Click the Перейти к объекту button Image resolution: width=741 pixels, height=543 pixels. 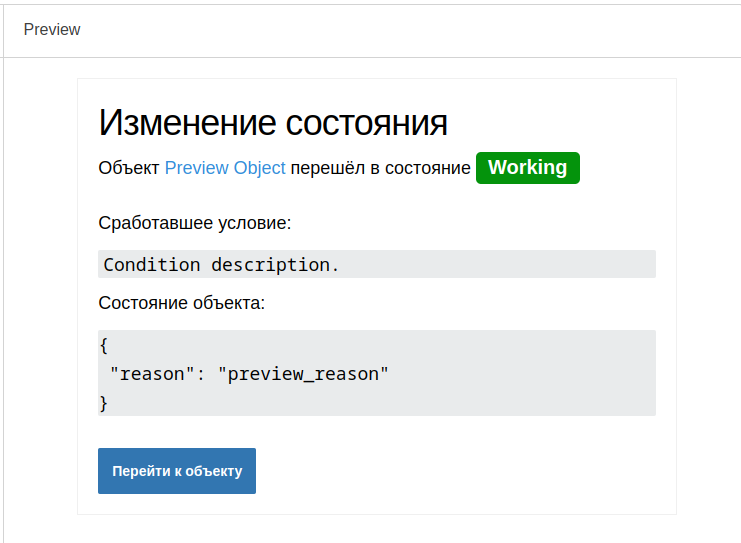coord(177,471)
